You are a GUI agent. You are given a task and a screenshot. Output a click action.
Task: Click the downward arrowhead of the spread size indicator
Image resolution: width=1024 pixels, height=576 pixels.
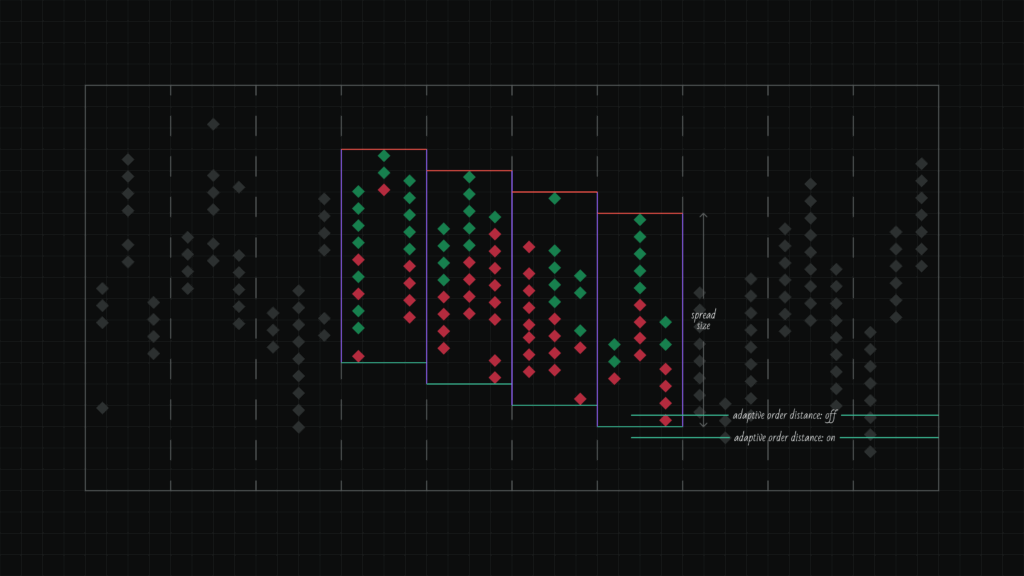[703, 426]
